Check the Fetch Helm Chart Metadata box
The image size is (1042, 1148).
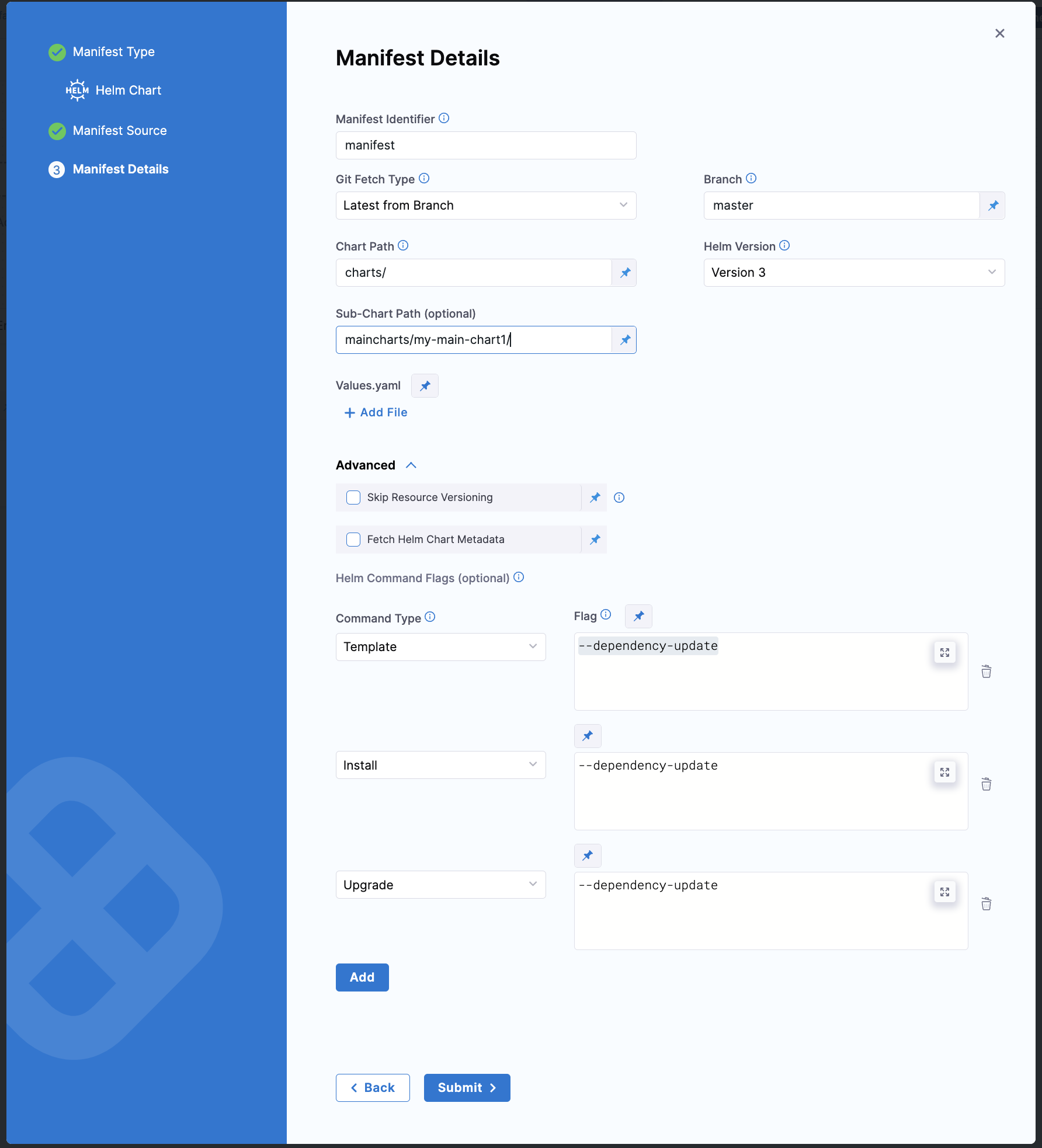click(x=353, y=540)
